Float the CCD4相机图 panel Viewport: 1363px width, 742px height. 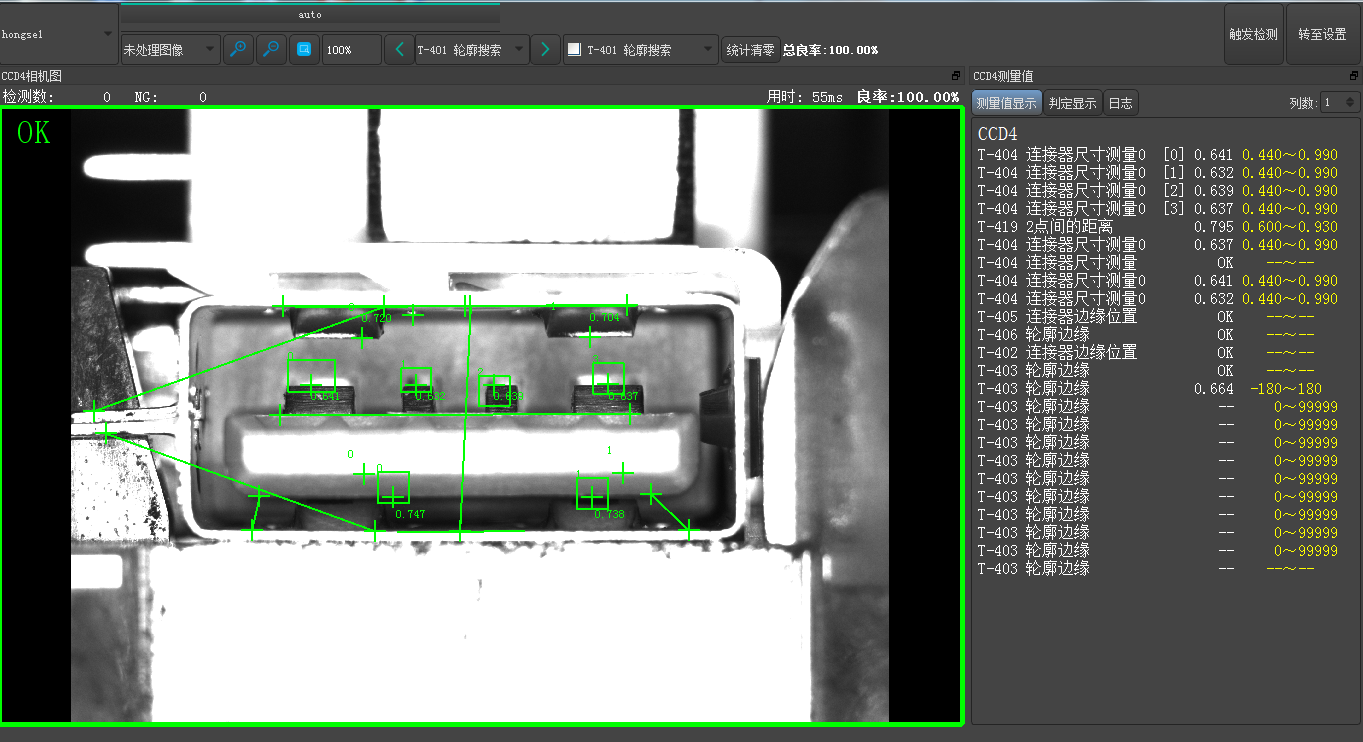click(x=955, y=76)
